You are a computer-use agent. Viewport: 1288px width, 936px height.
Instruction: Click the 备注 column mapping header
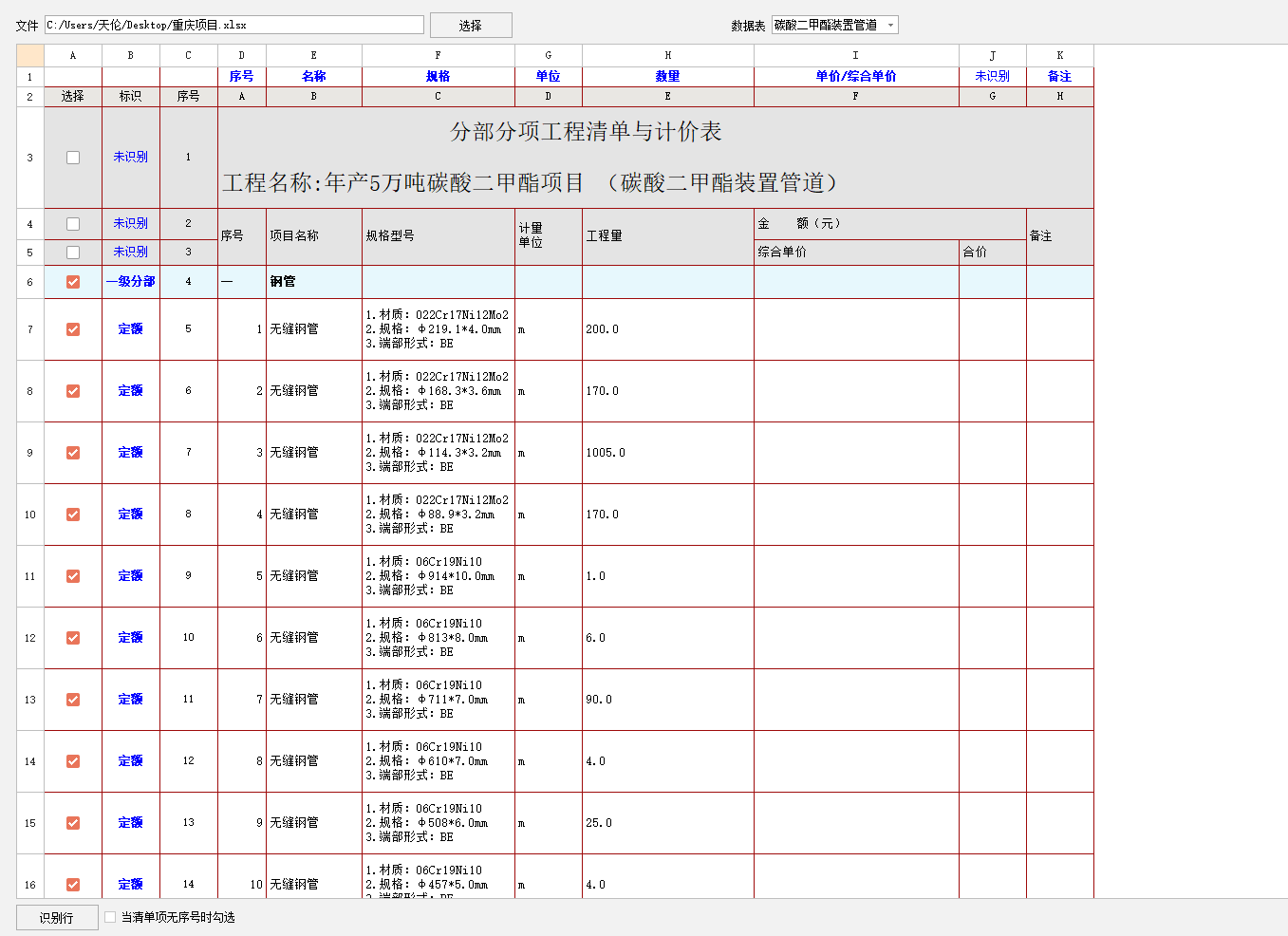point(1060,77)
